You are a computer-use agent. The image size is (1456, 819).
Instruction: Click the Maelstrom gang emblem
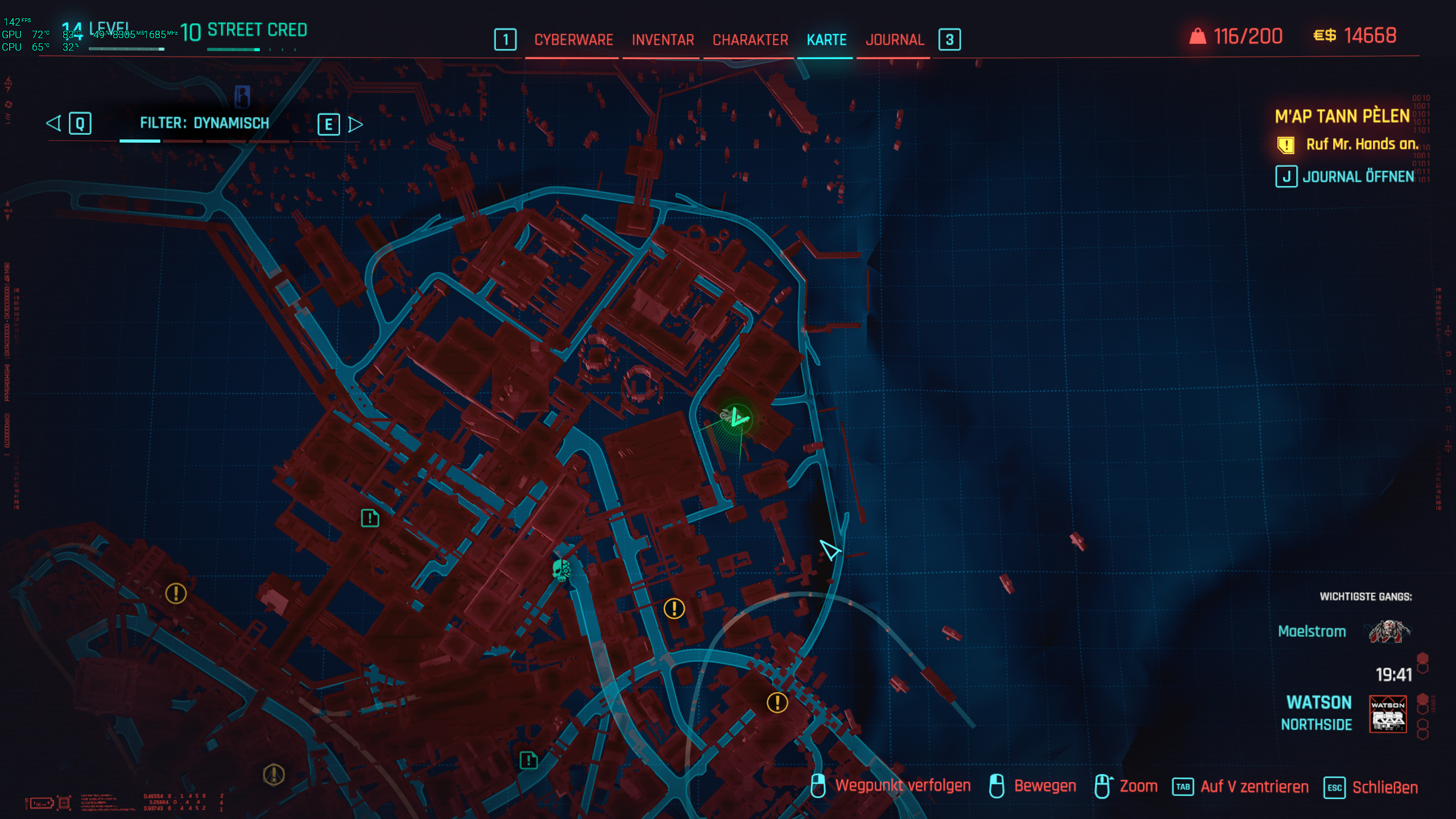1388,631
